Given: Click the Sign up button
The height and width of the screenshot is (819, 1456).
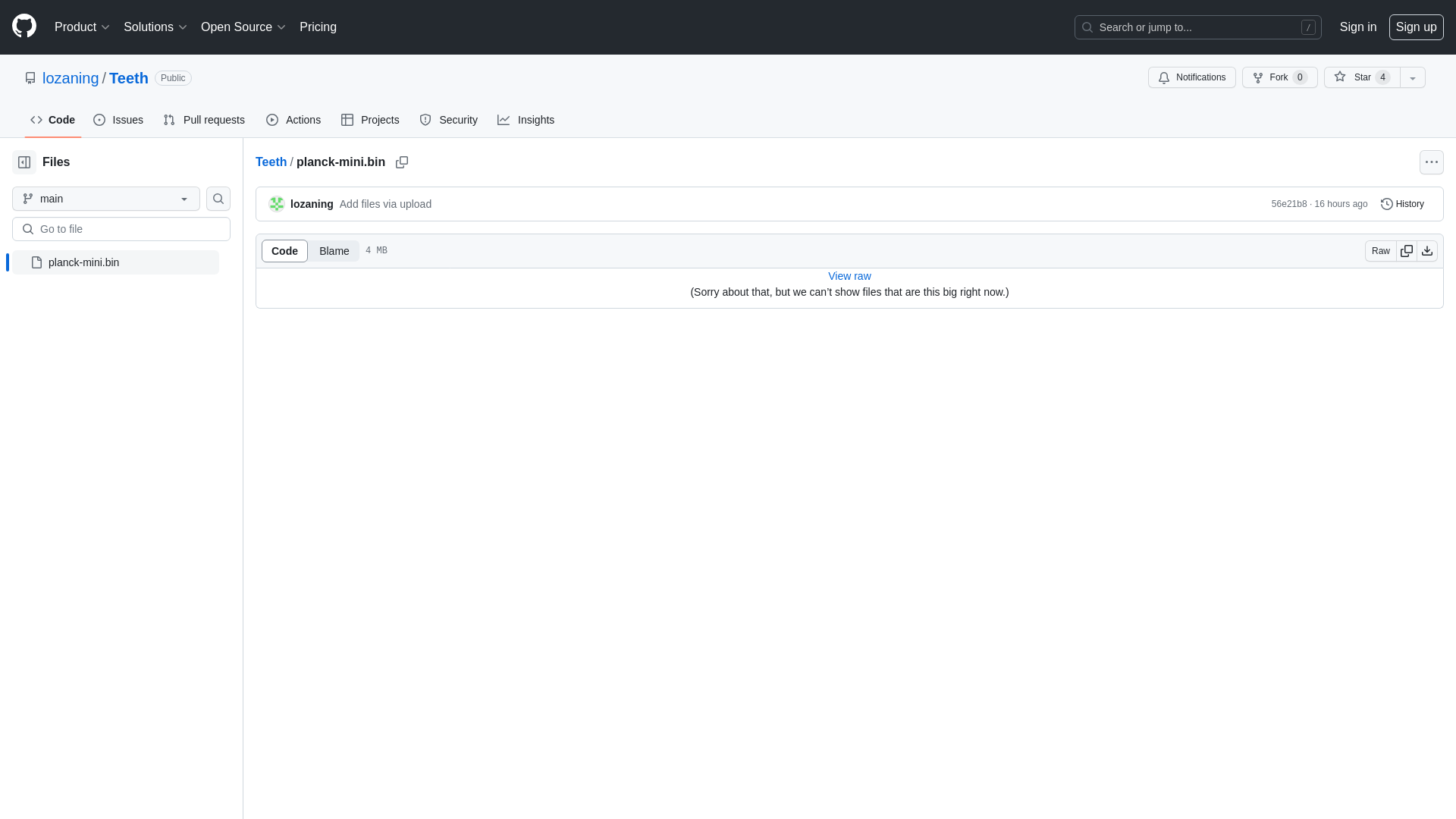Looking at the screenshot, I should coord(1416,27).
